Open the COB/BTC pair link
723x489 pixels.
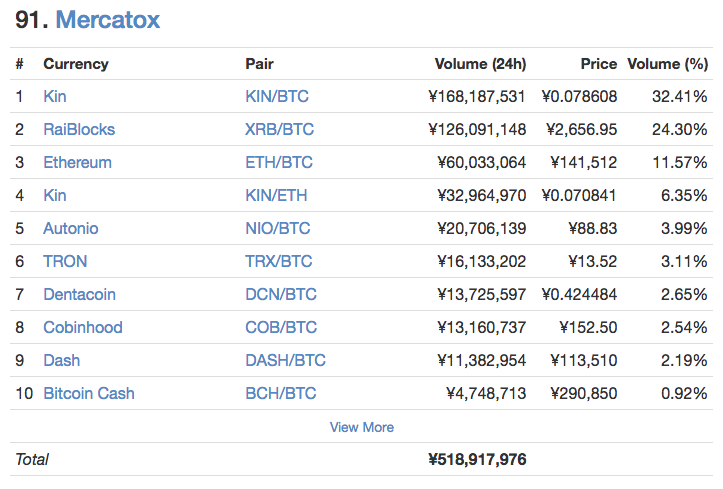tap(281, 328)
